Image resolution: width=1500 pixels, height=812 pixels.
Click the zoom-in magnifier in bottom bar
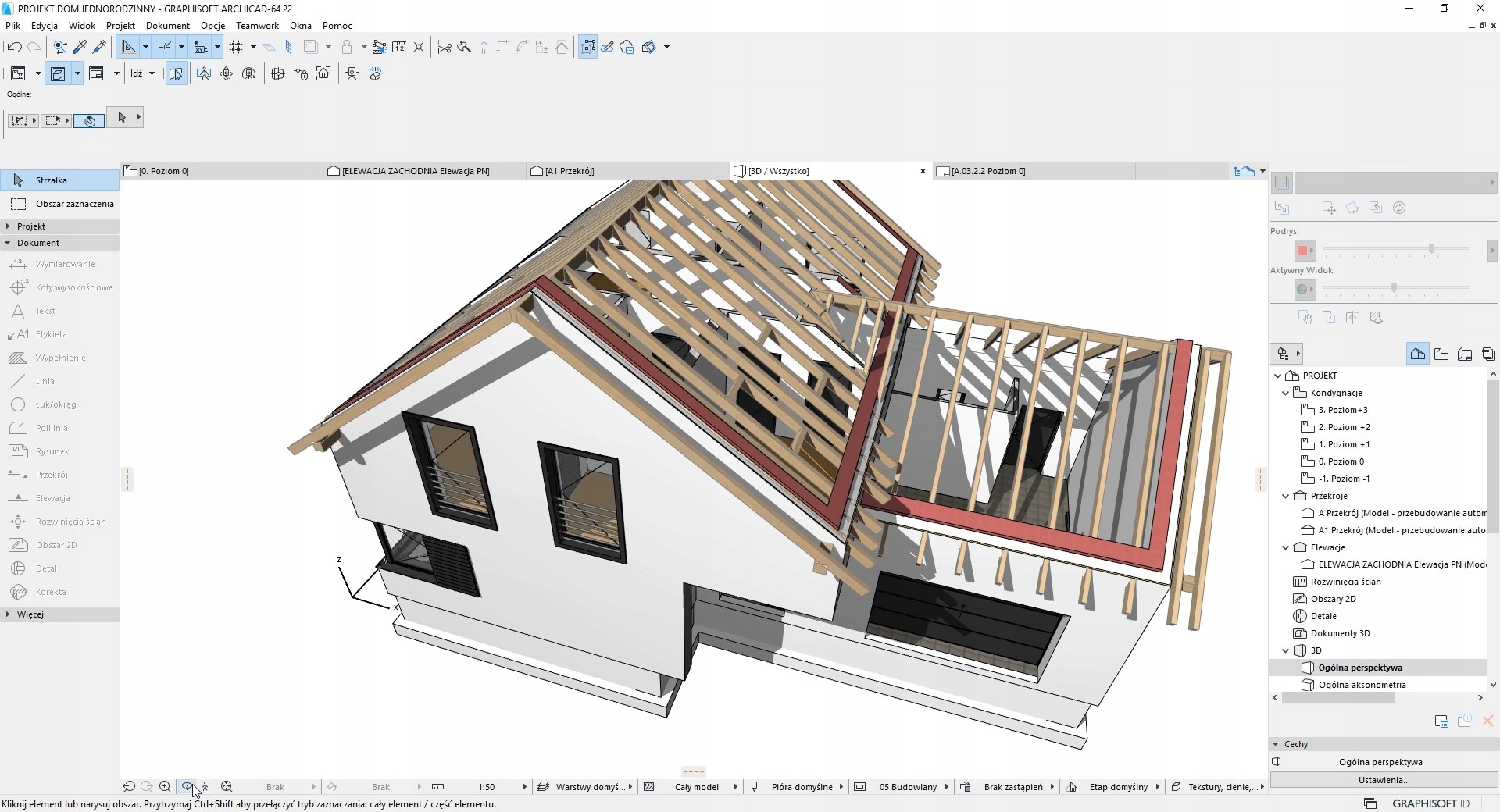tap(165, 787)
